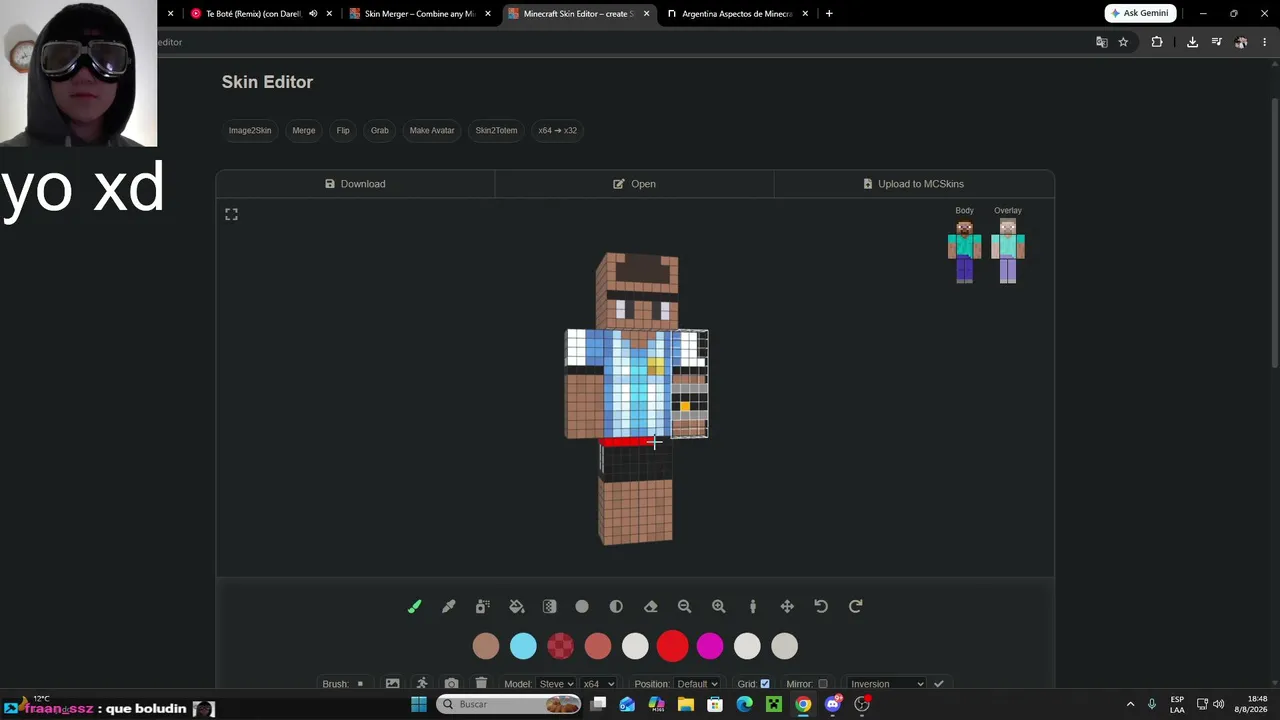The image size is (1280, 720).
Task: Select the spray can tool
Action: click(483, 606)
